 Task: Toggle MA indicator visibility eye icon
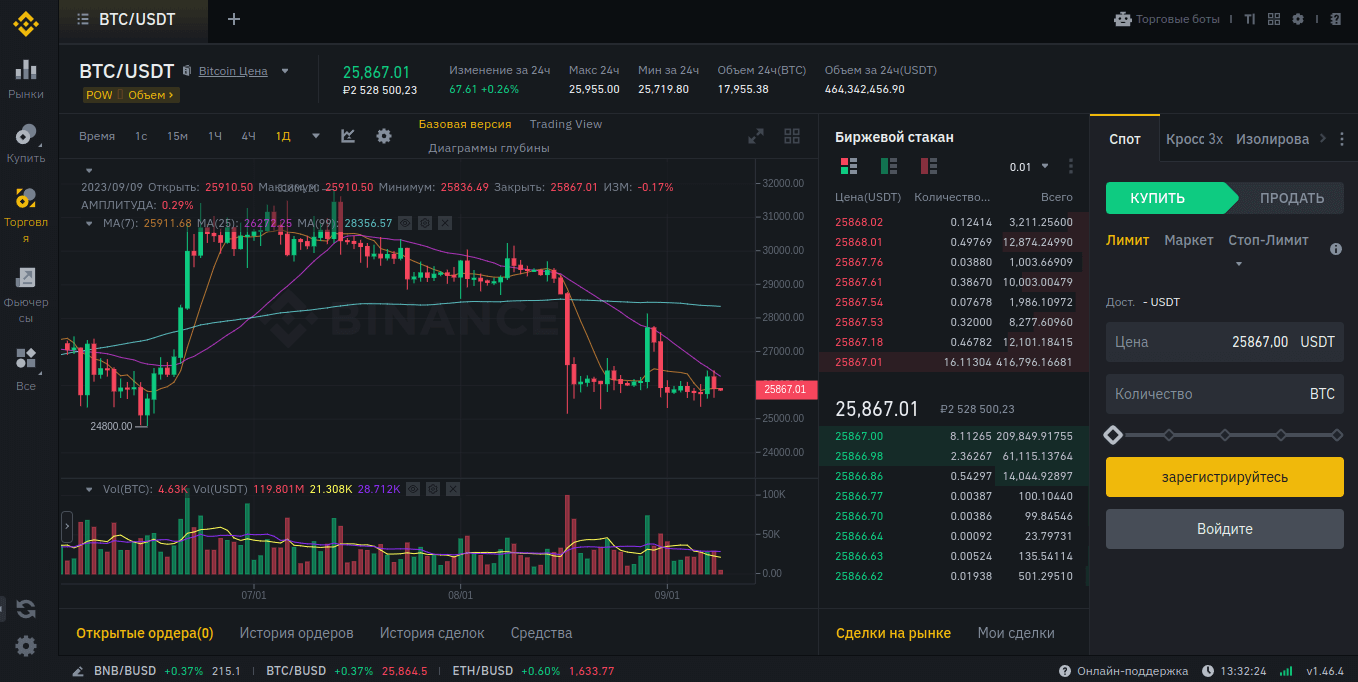coord(405,223)
